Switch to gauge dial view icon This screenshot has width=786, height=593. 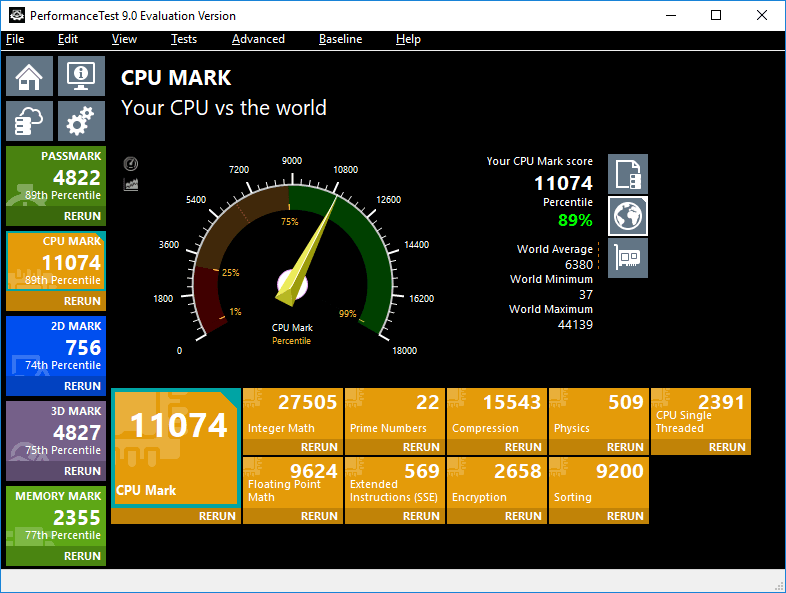(131, 164)
